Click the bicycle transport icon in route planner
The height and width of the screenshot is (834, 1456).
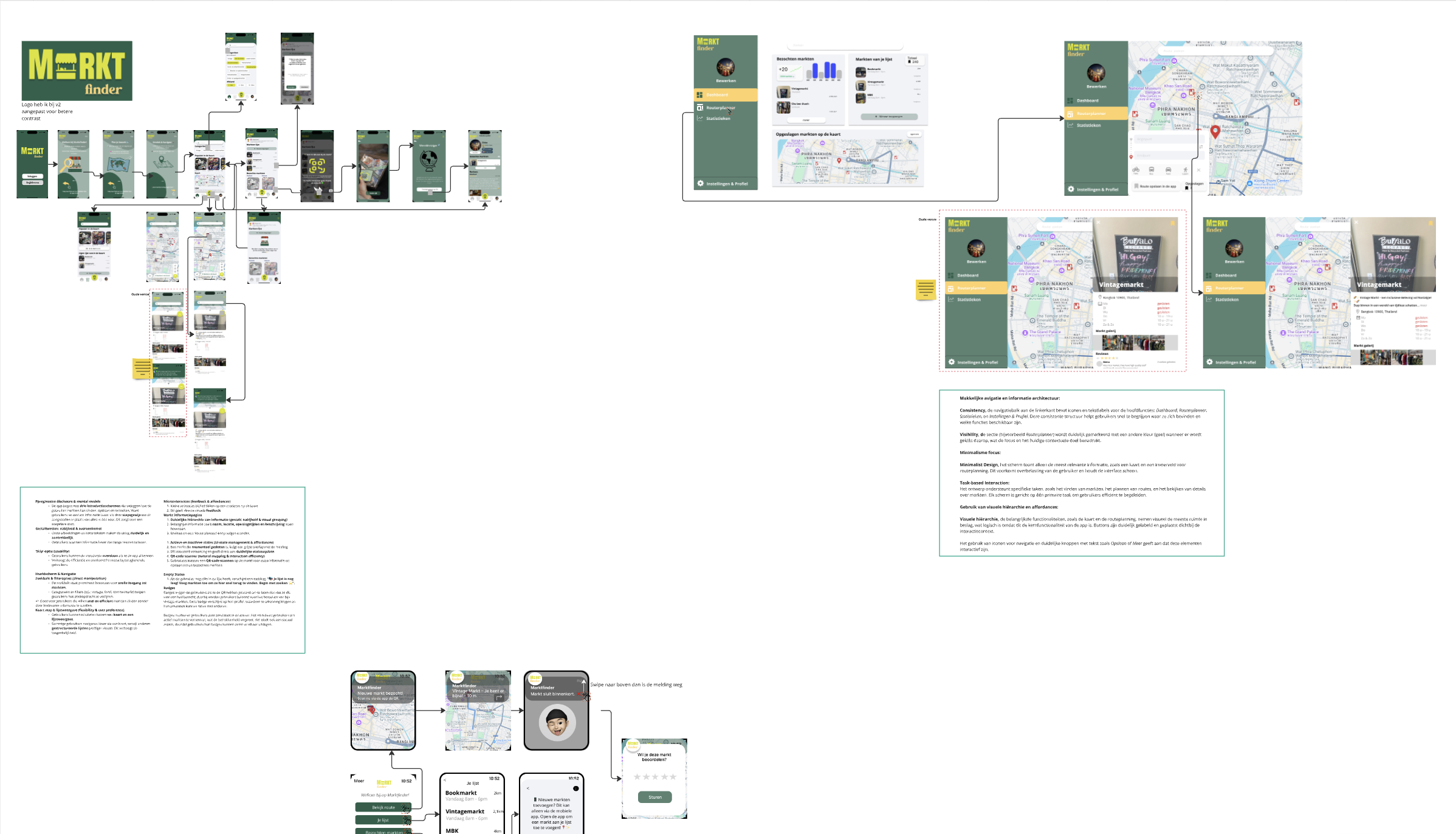pyautogui.click(x=1136, y=170)
